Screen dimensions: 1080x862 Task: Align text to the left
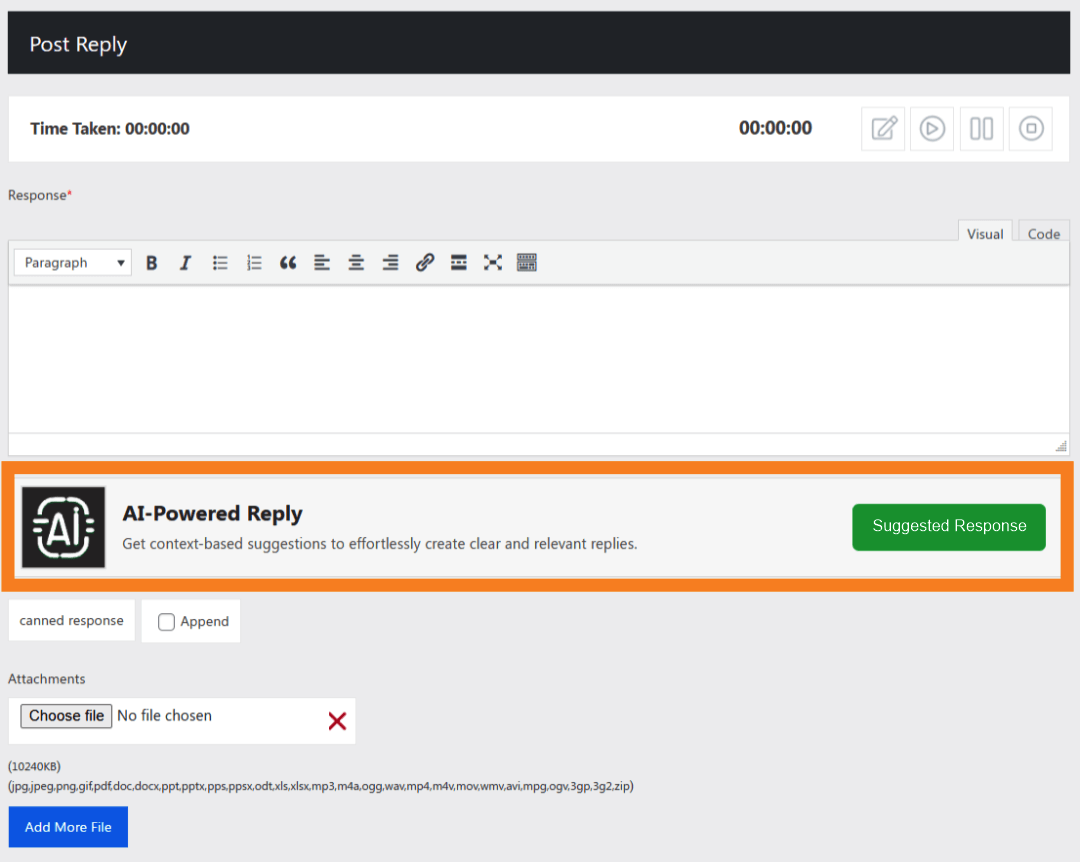coord(322,263)
